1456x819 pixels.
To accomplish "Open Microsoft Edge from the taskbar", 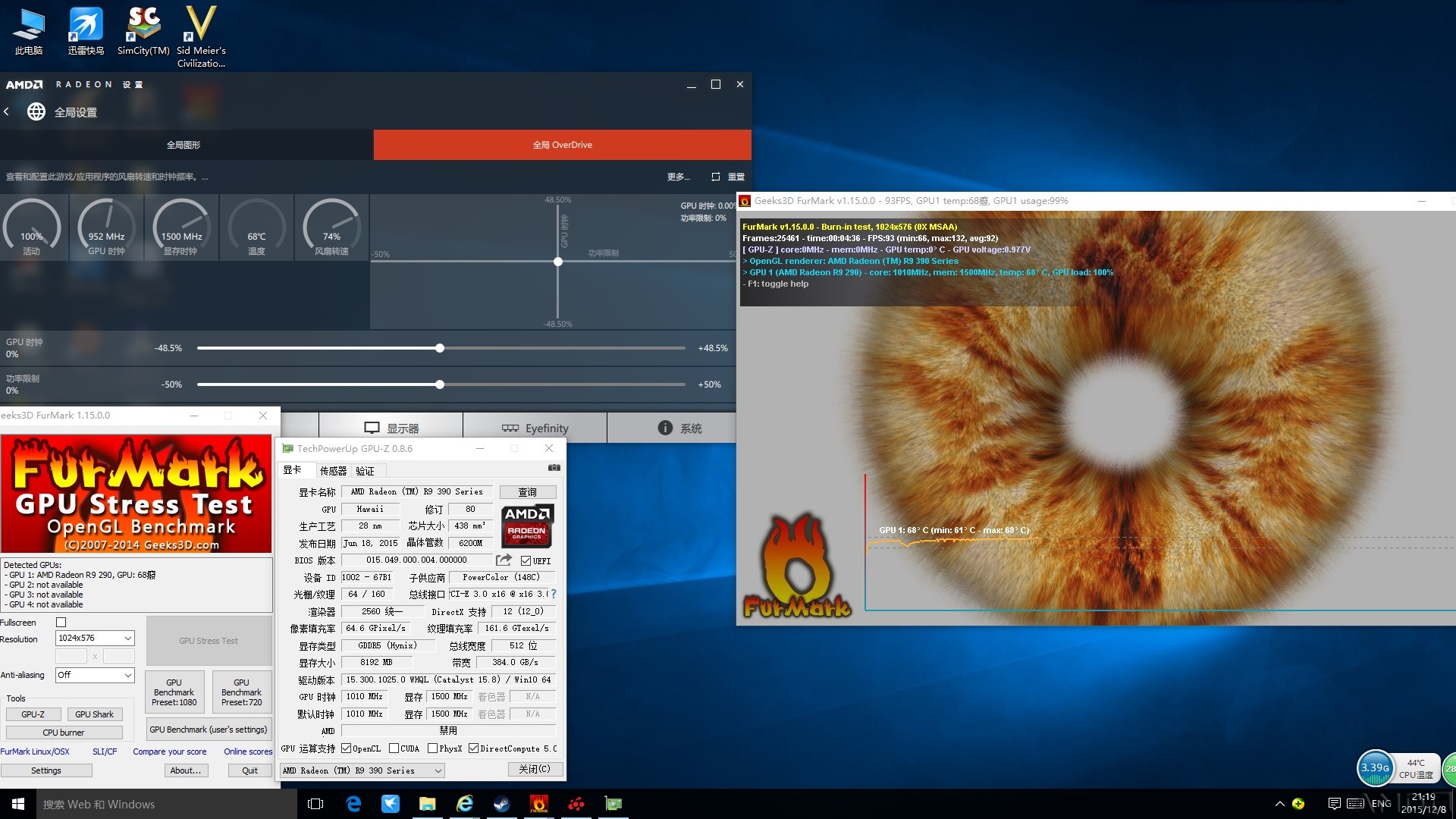I will pos(353,804).
